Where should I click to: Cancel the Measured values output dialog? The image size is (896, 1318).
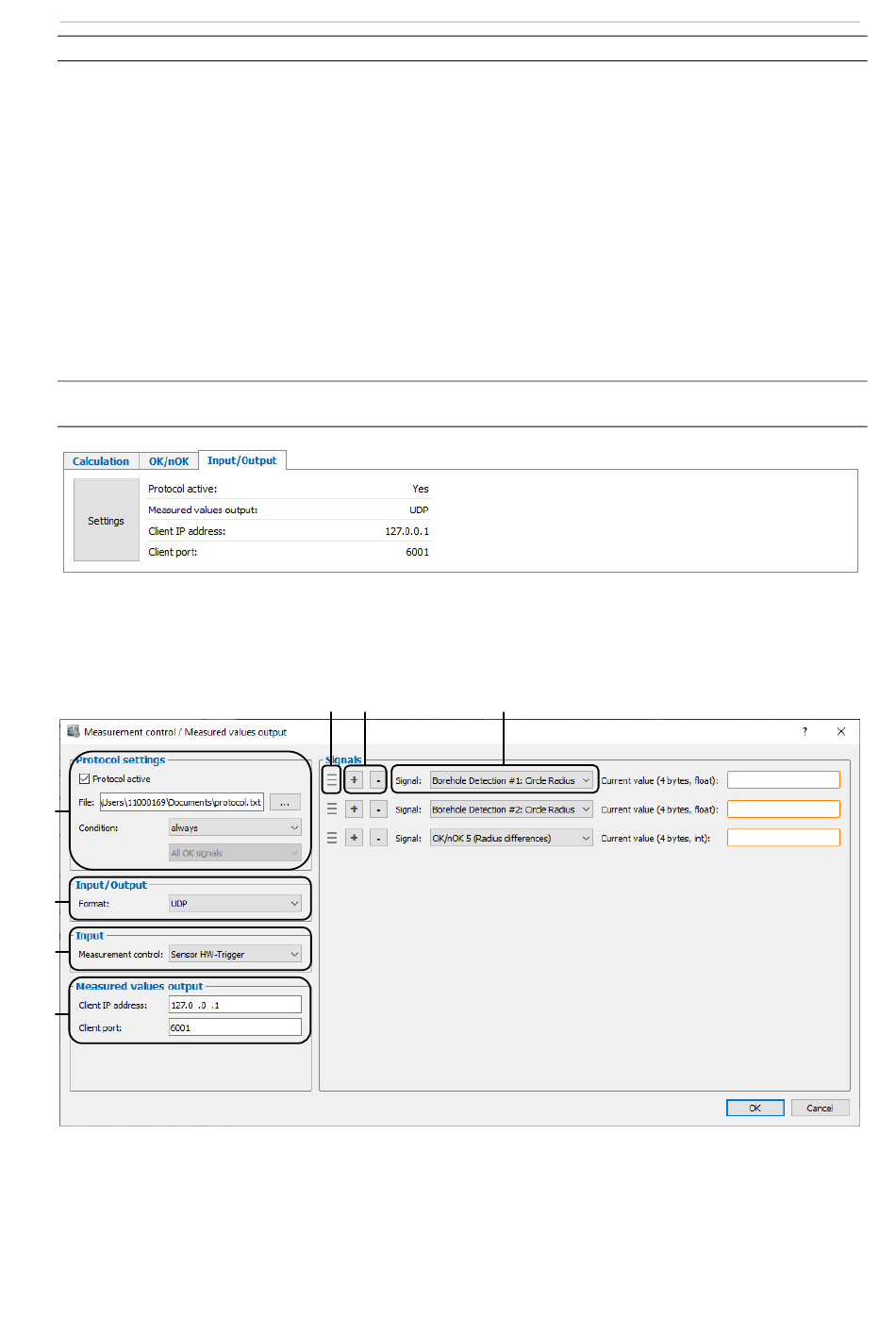coord(821,1109)
